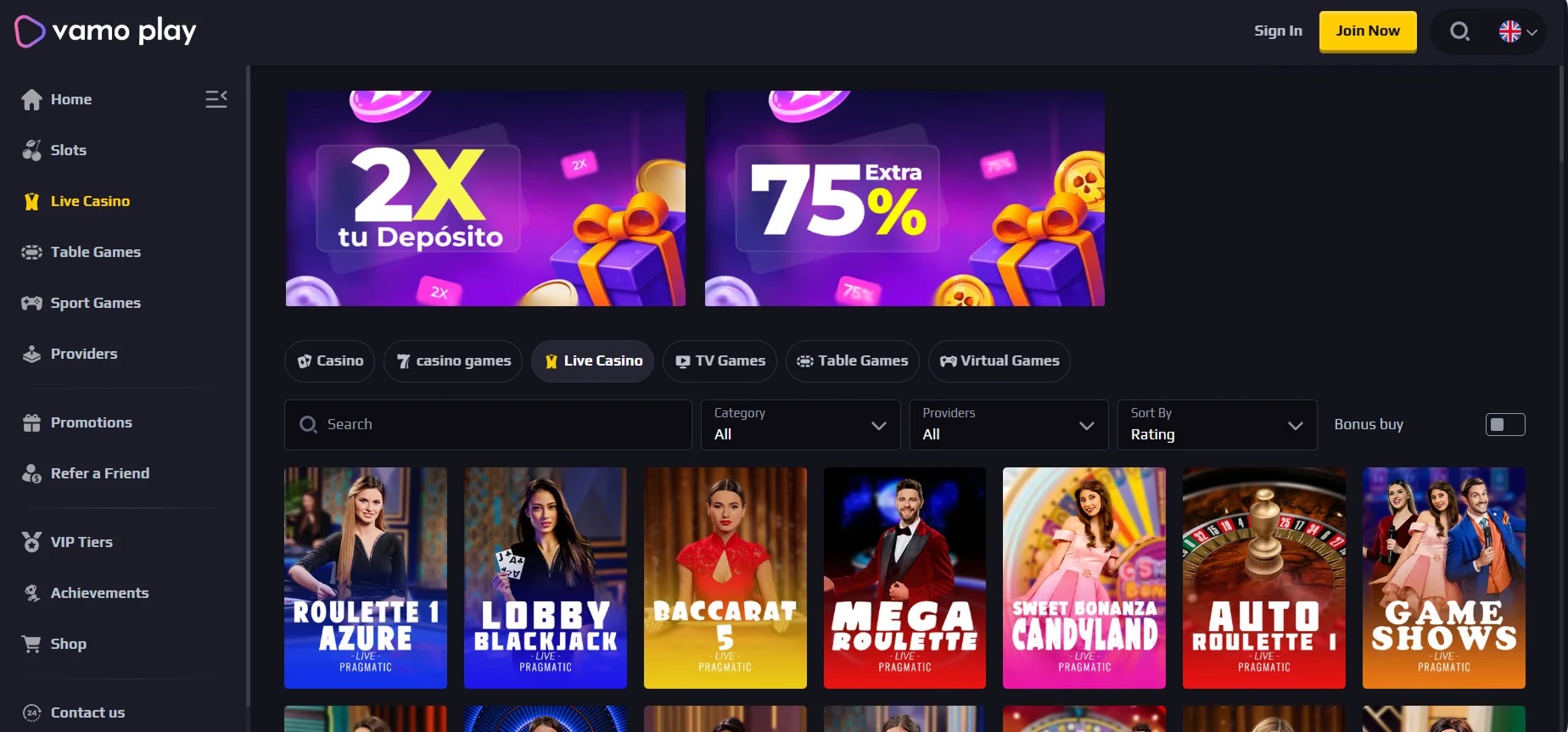Image resolution: width=1568 pixels, height=732 pixels.
Task: Click the search magnifier icon in header
Action: click(x=1459, y=31)
